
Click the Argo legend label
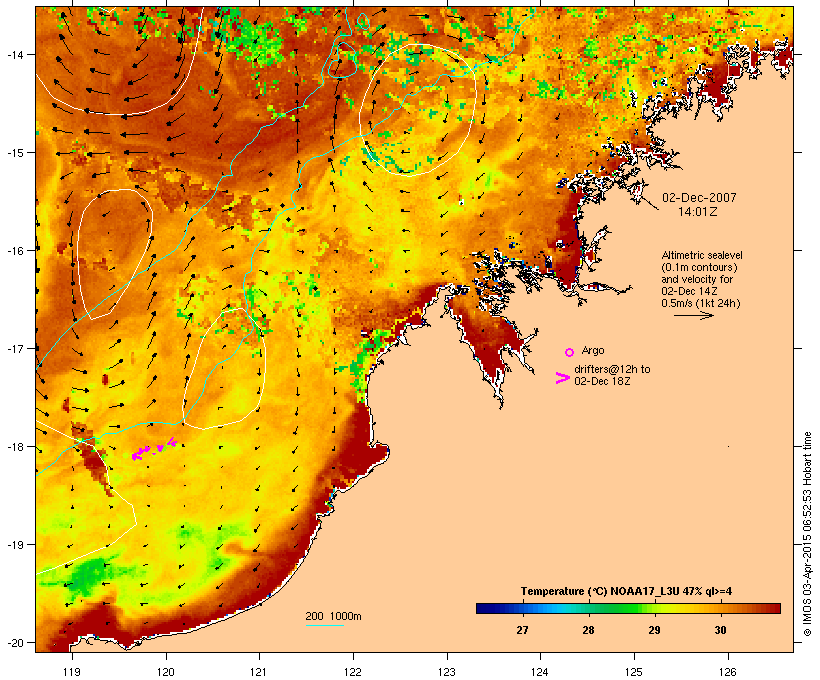click(593, 350)
